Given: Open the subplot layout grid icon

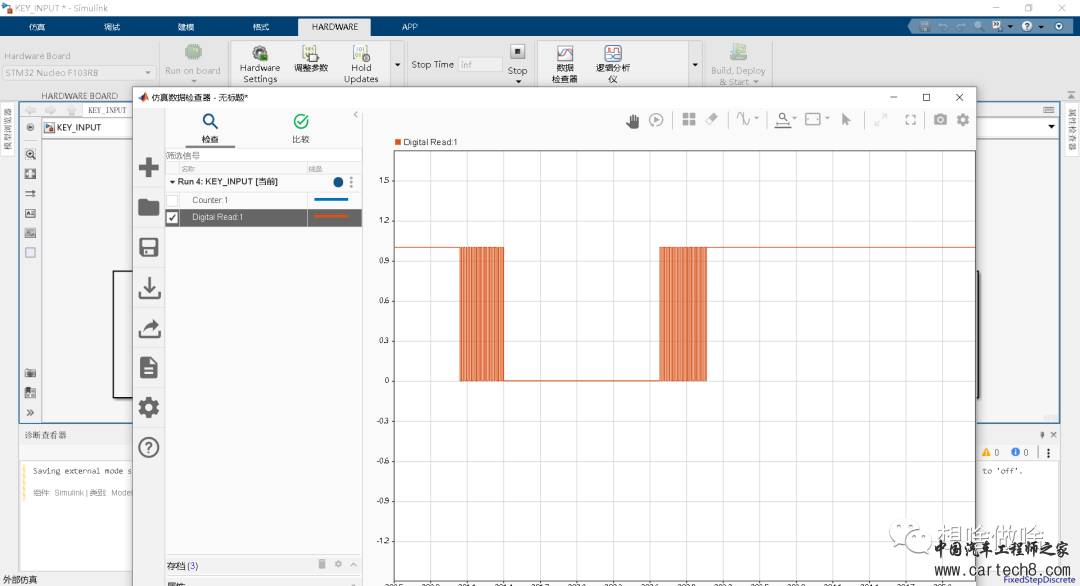Looking at the screenshot, I should [689, 119].
